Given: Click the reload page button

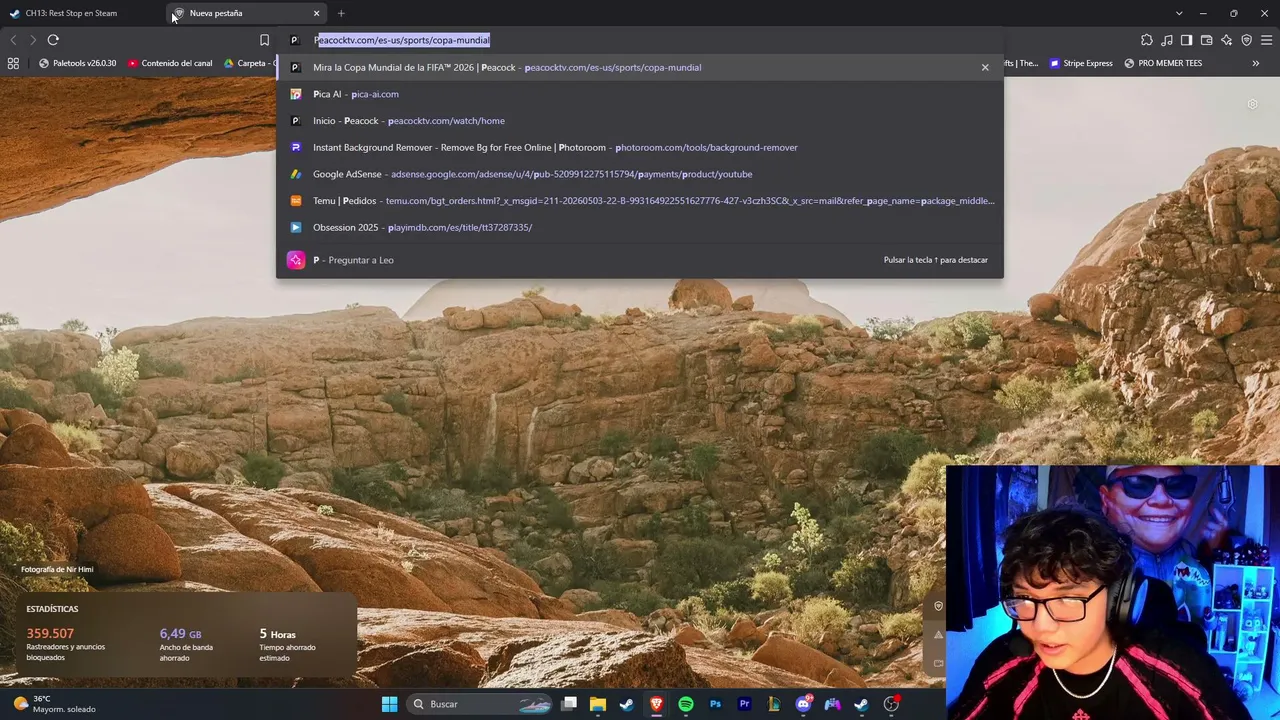Looking at the screenshot, I should pos(53,40).
